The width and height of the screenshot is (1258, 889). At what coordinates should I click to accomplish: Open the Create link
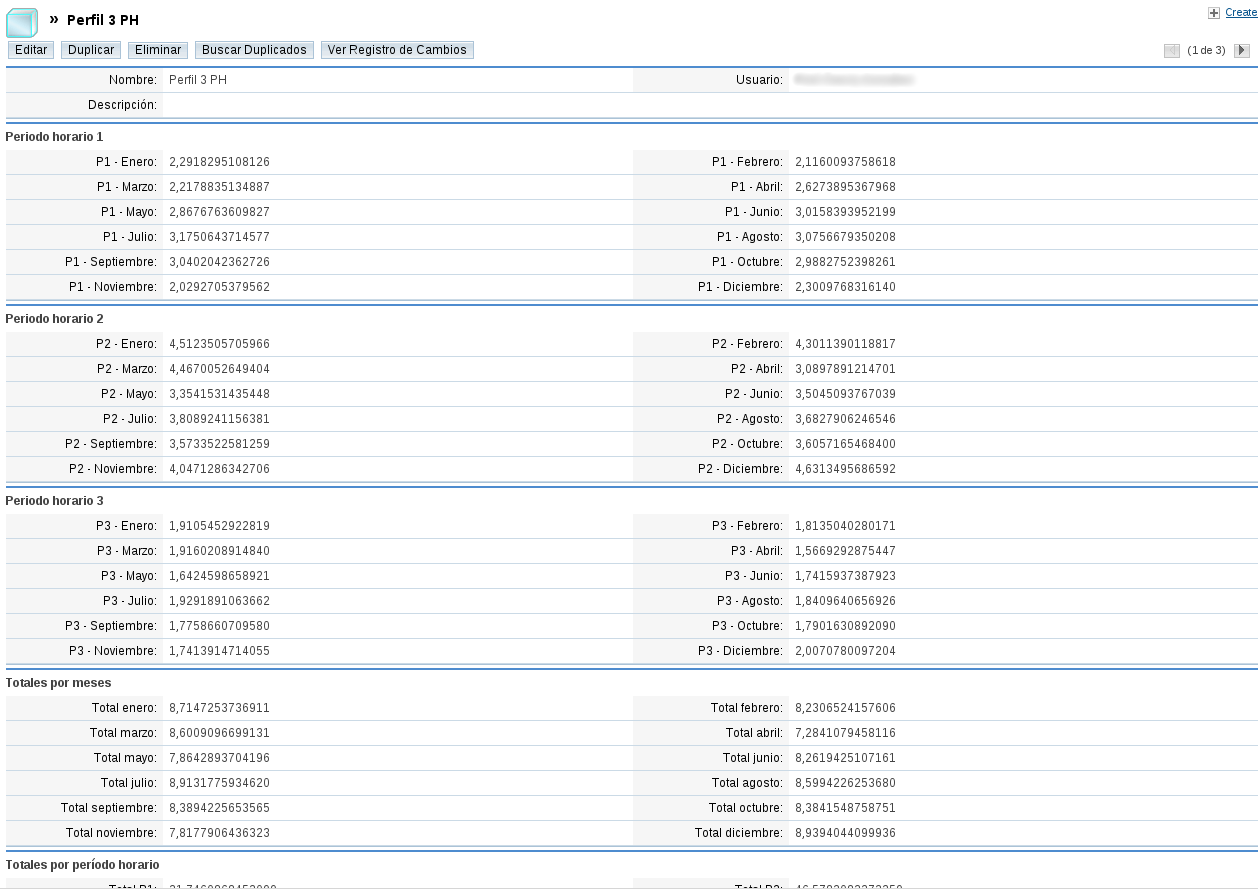coord(1241,12)
